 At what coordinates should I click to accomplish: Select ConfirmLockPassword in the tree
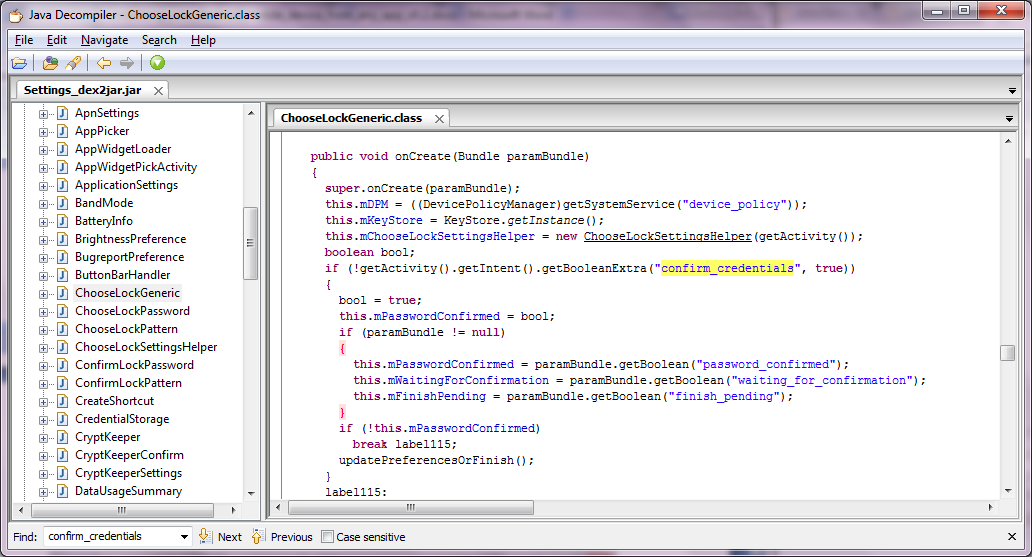coord(134,365)
